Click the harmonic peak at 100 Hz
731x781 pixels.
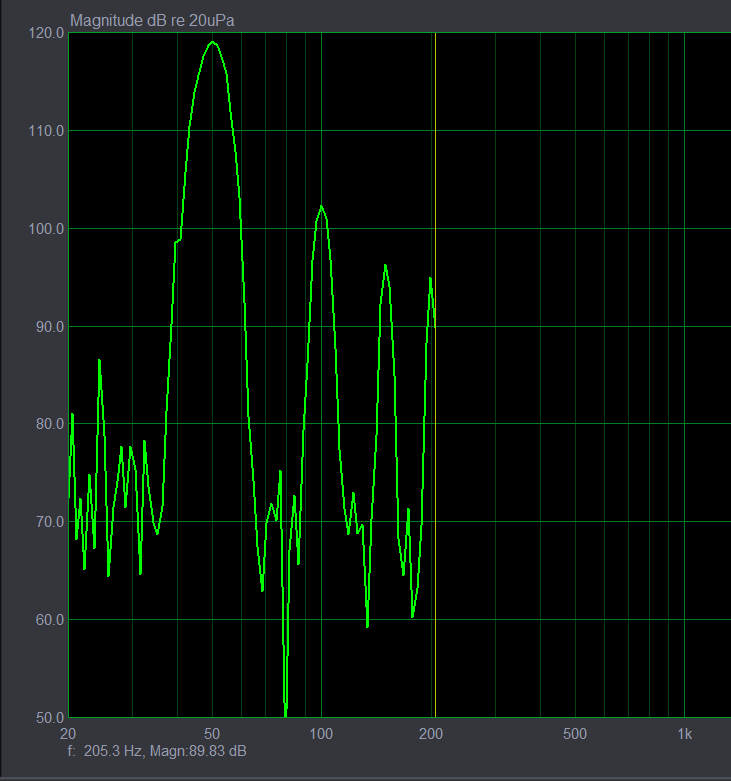(321, 206)
